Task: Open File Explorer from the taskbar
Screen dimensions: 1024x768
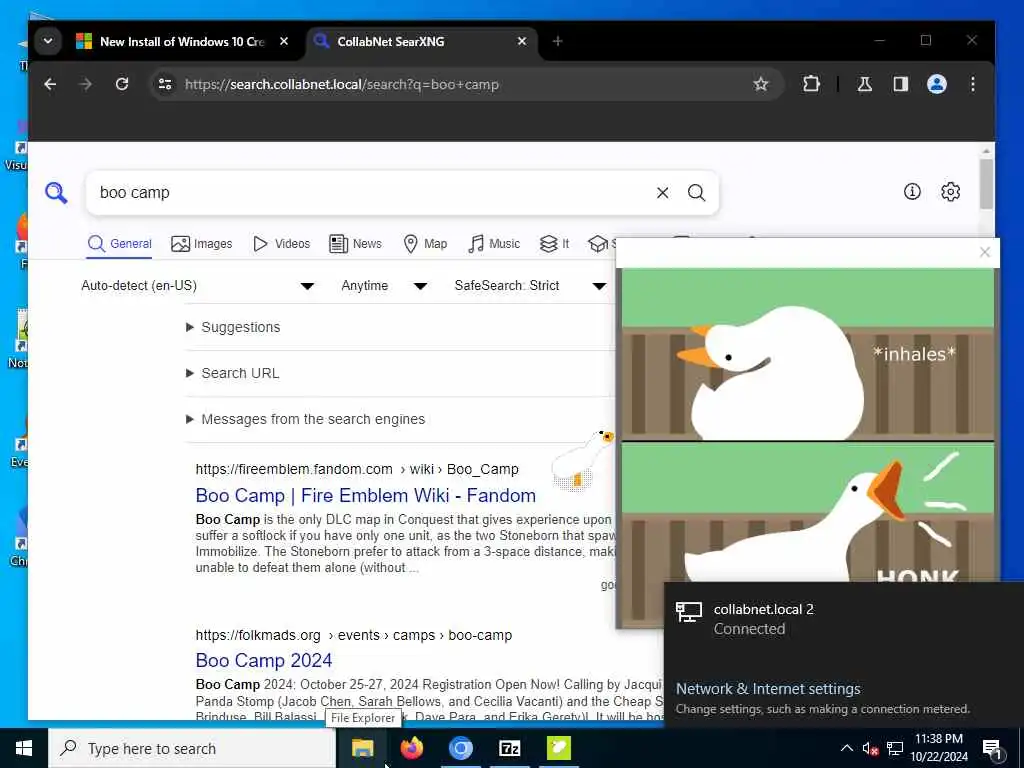Action: click(362, 748)
